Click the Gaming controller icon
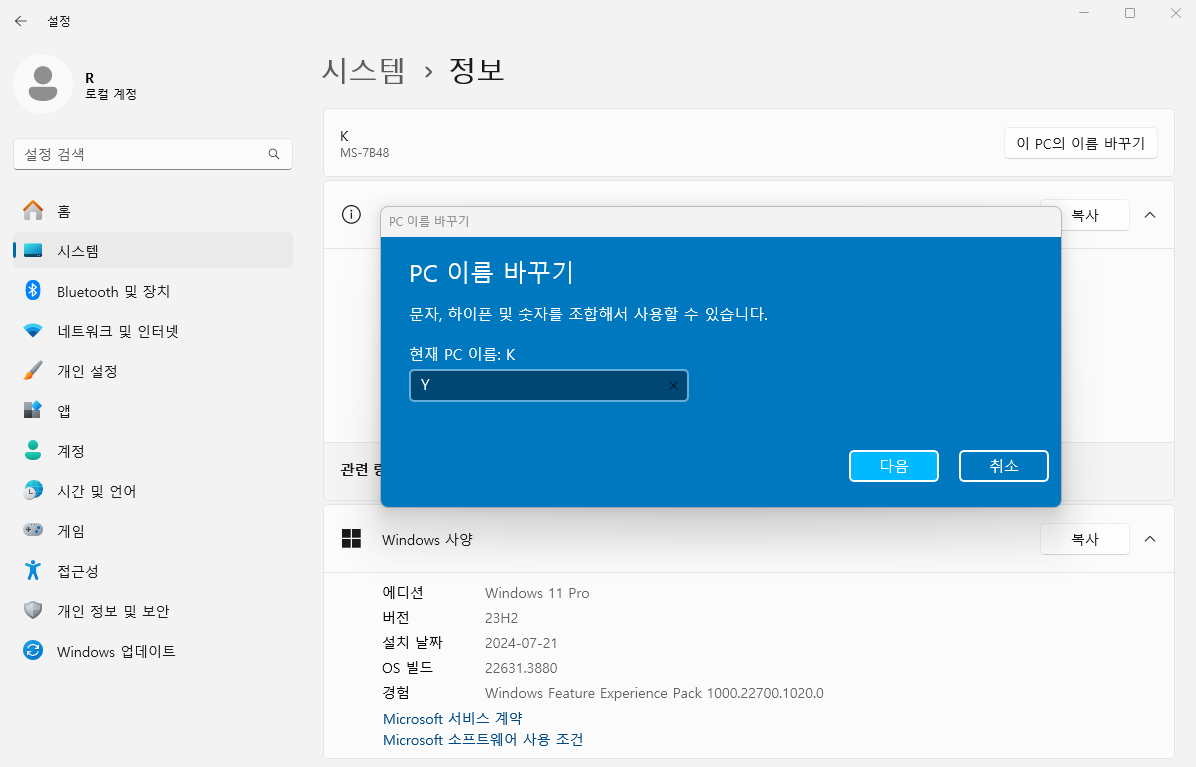Image resolution: width=1196 pixels, height=767 pixels. tap(33, 530)
